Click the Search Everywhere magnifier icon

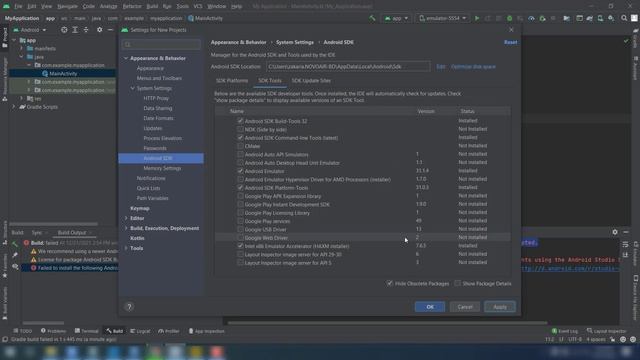[x=624, y=18]
